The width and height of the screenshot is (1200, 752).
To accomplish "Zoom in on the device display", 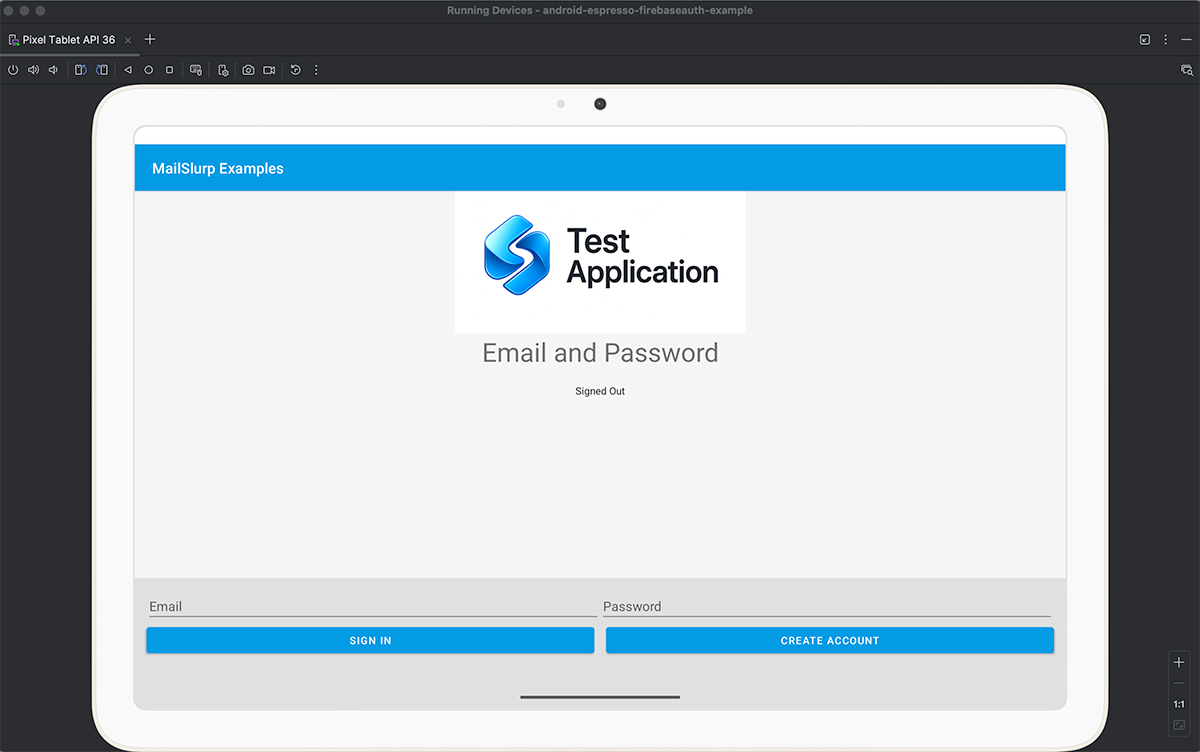I will click(x=1179, y=662).
